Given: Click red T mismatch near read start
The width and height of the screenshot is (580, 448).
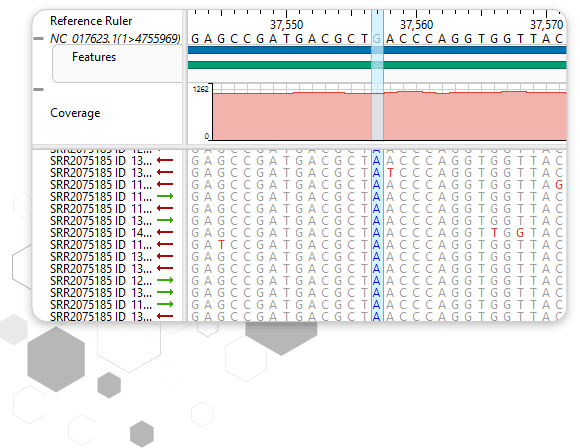Looking at the screenshot, I should pos(221,245).
